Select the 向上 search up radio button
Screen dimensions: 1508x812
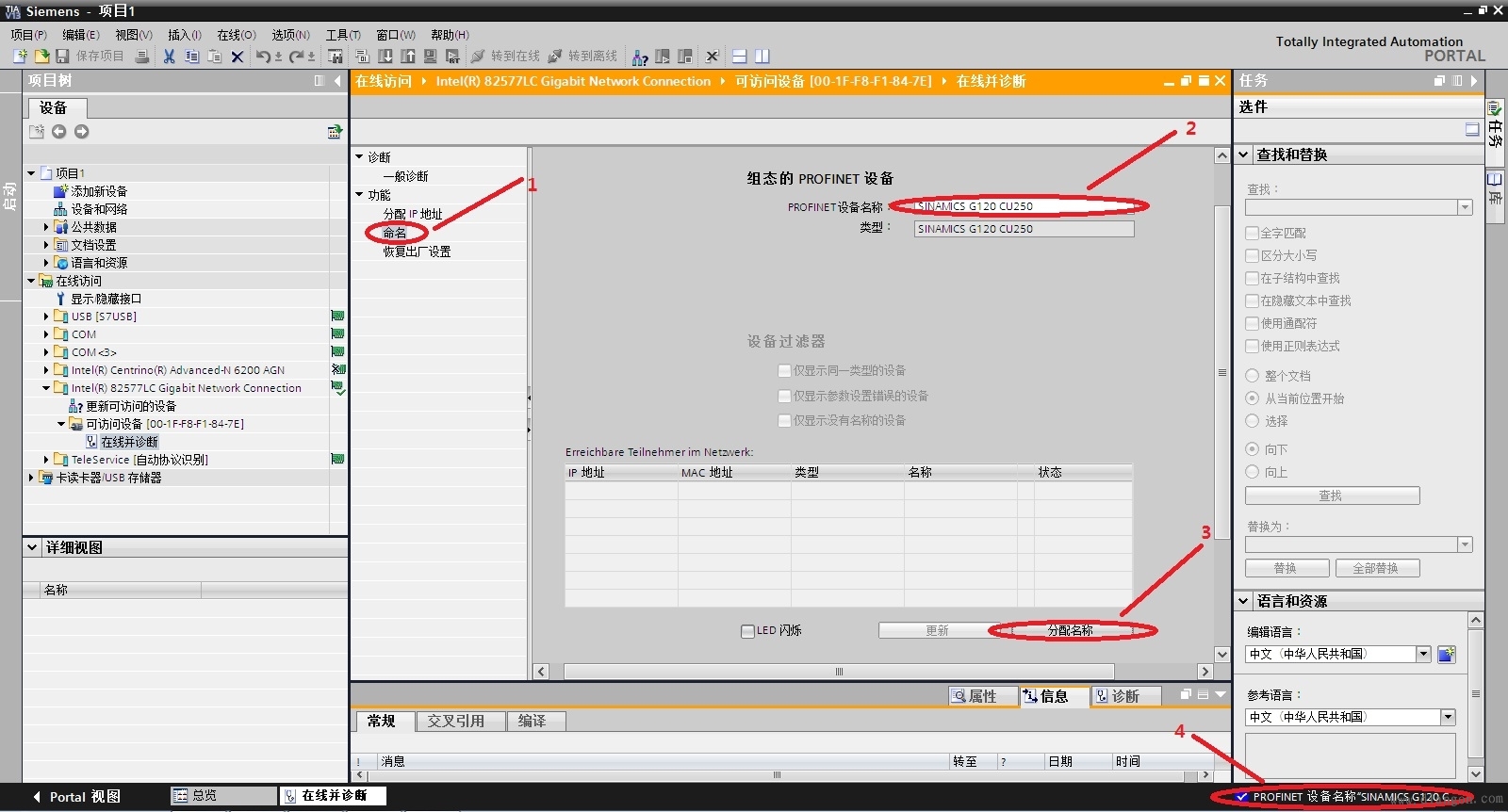tap(1253, 472)
